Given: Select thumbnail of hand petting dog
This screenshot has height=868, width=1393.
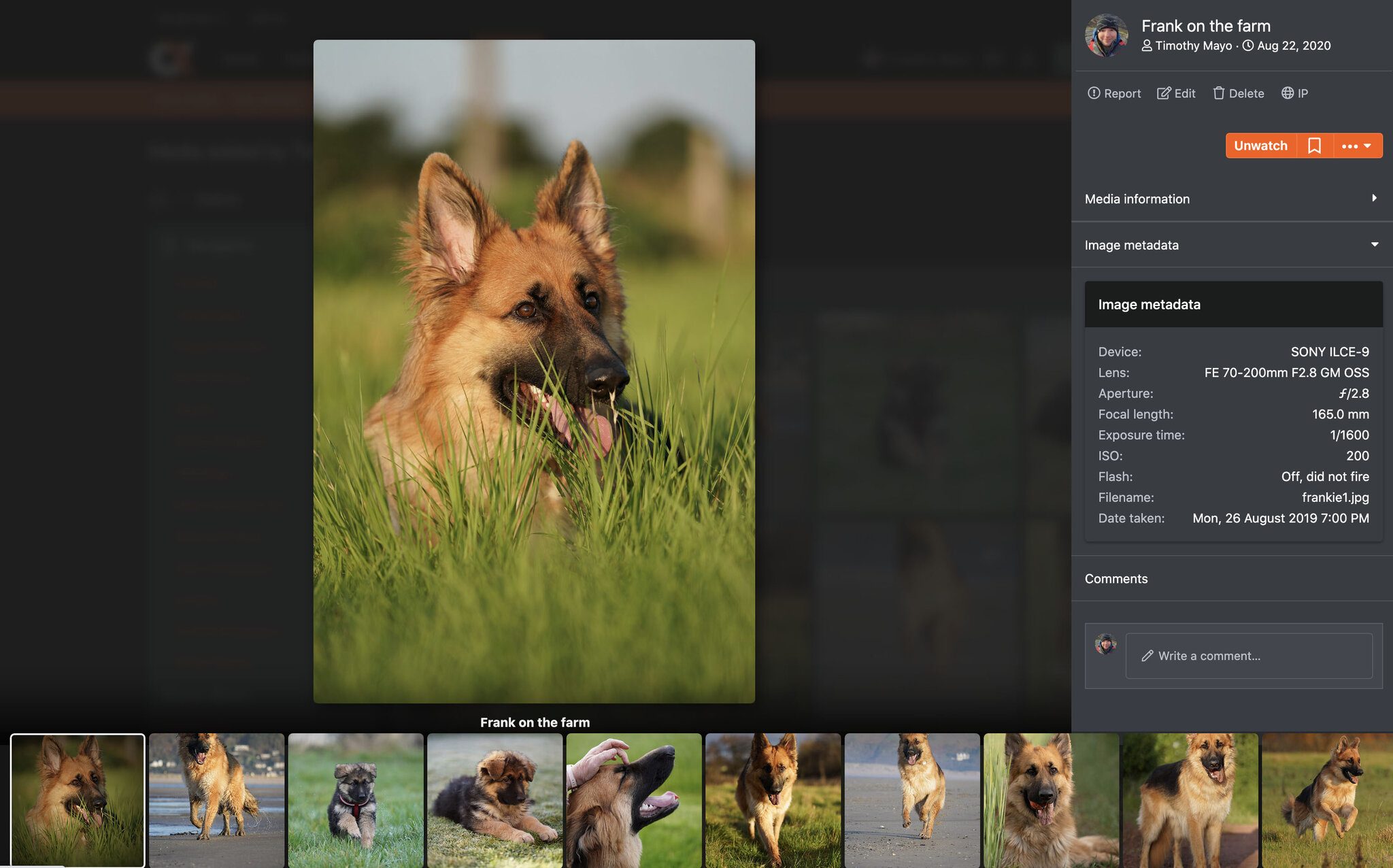Looking at the screenshot, I should pos(633,800).
